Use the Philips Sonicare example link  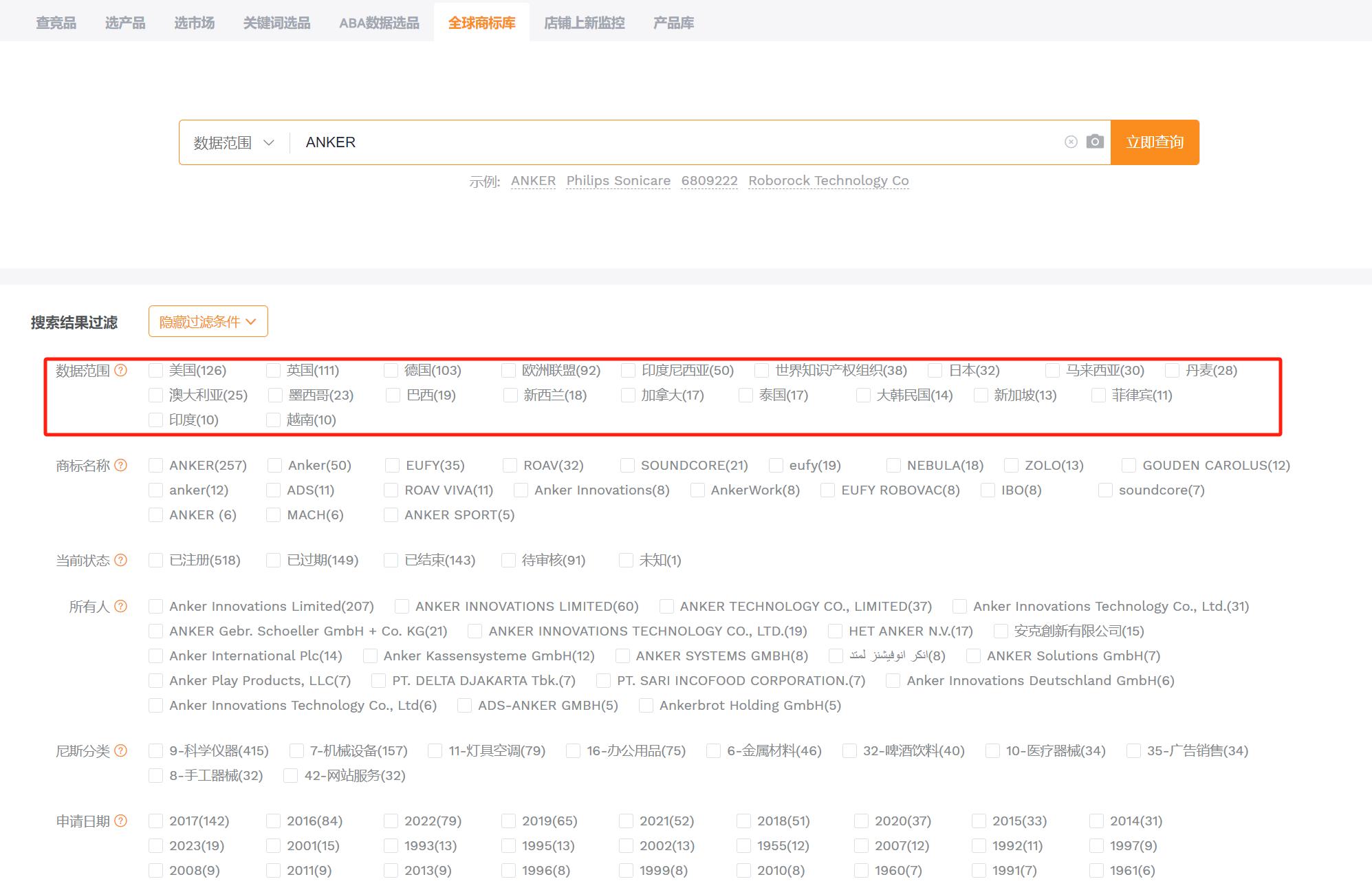[x=618, y=181]
